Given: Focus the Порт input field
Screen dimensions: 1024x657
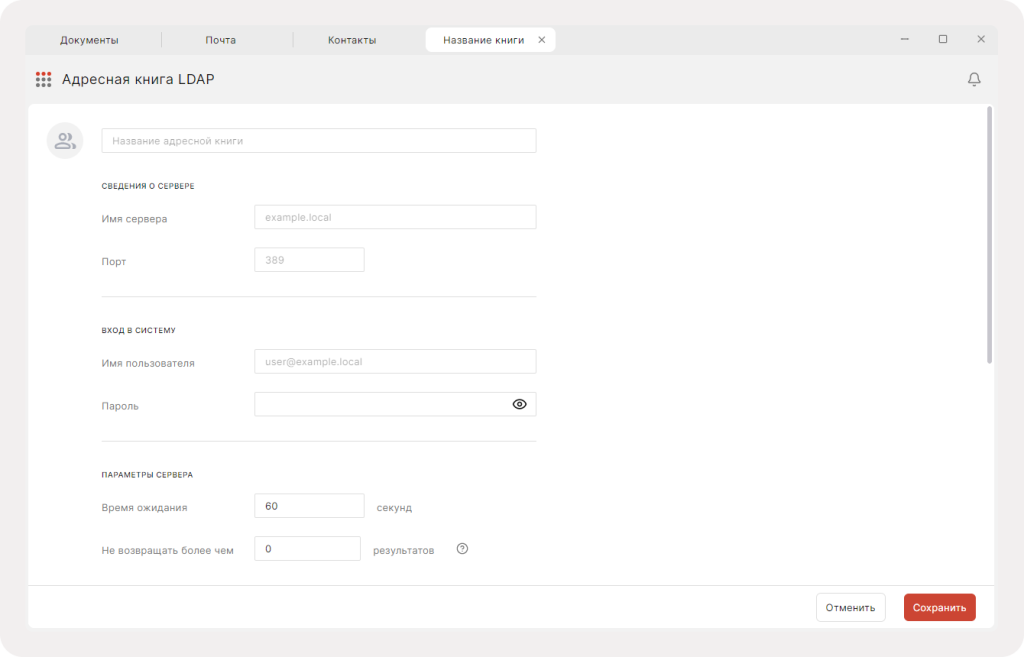Looking at the screenshot, I should 309,260.
